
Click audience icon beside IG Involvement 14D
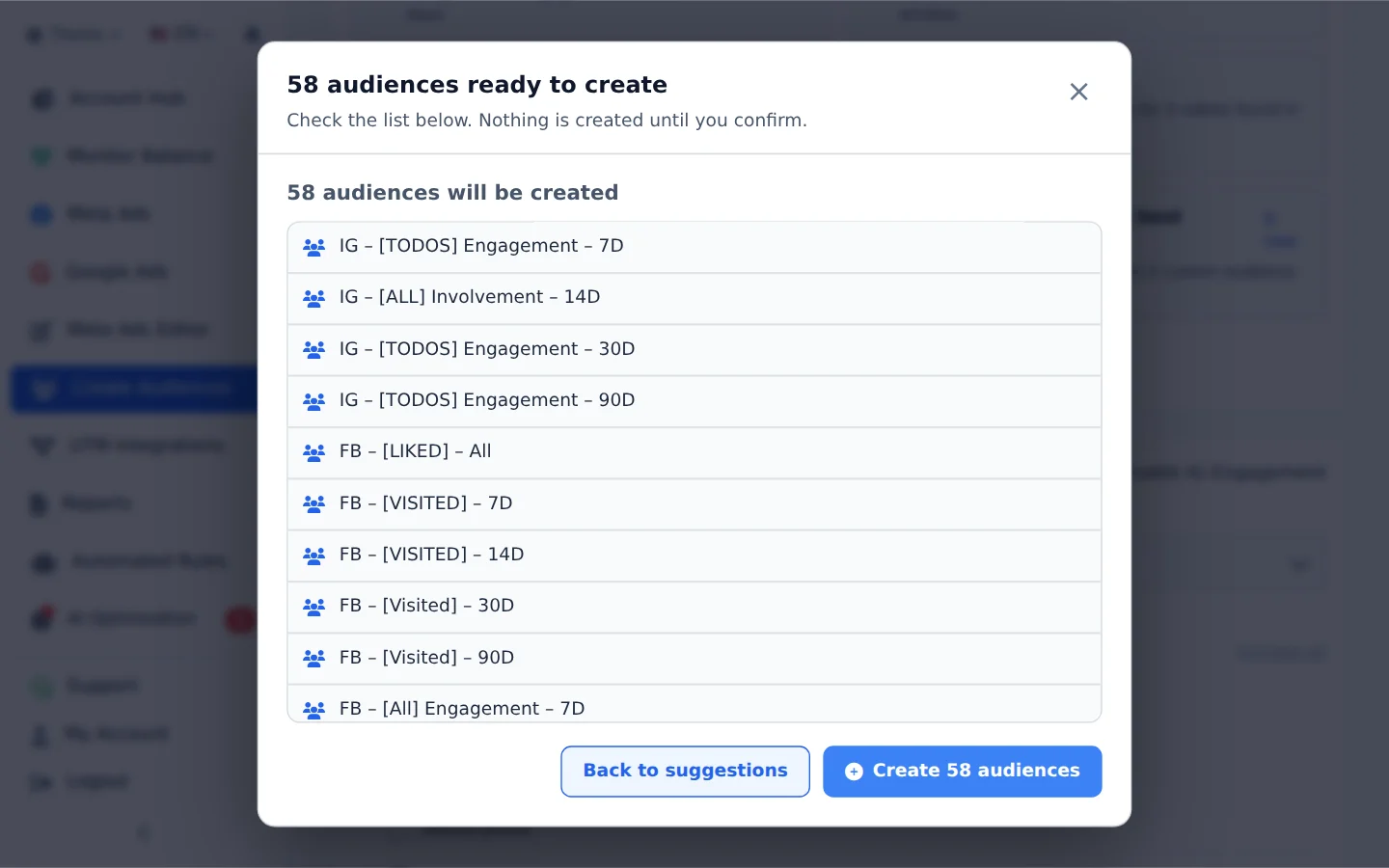coord(314,298)
